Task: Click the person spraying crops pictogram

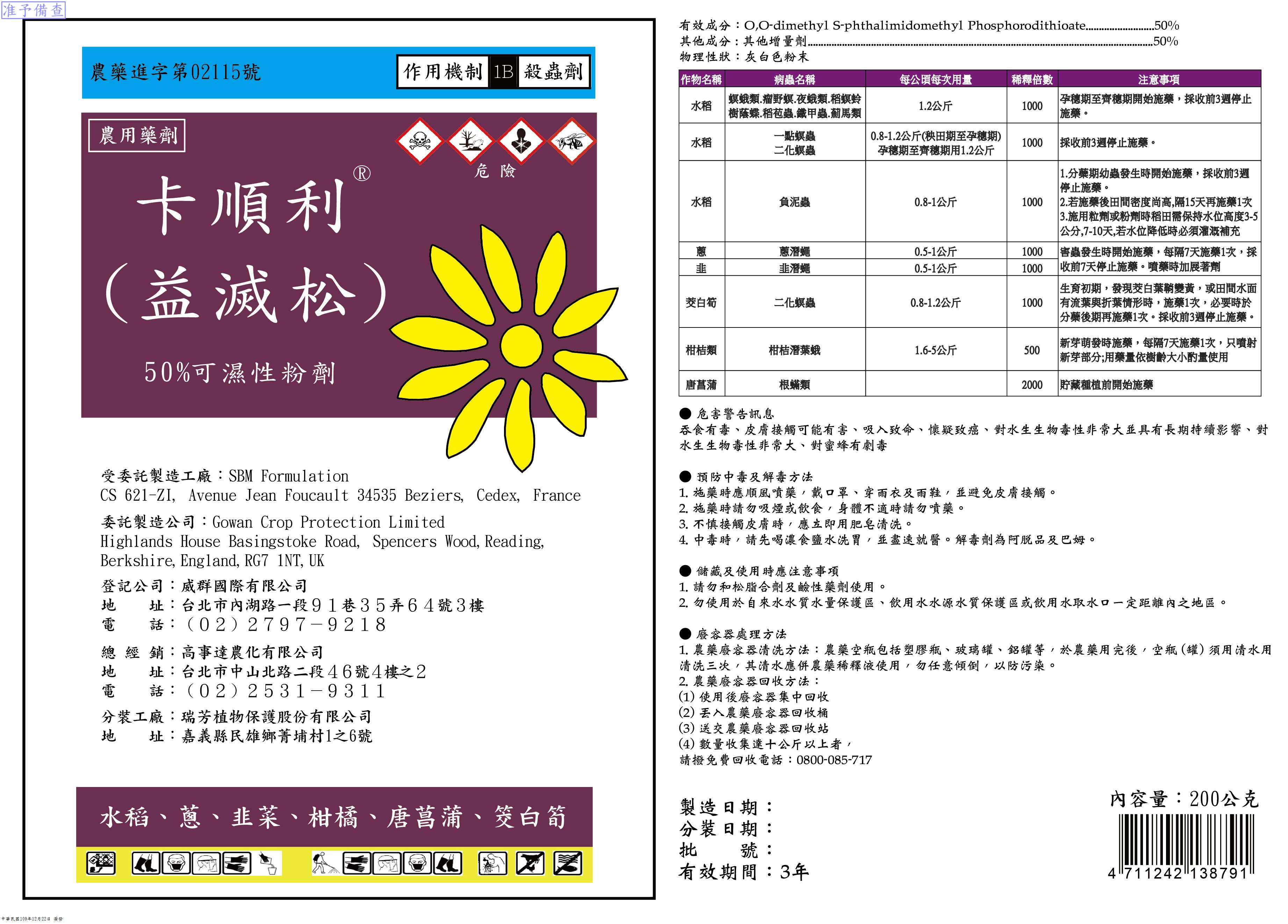Action: (x=326, y=863)
